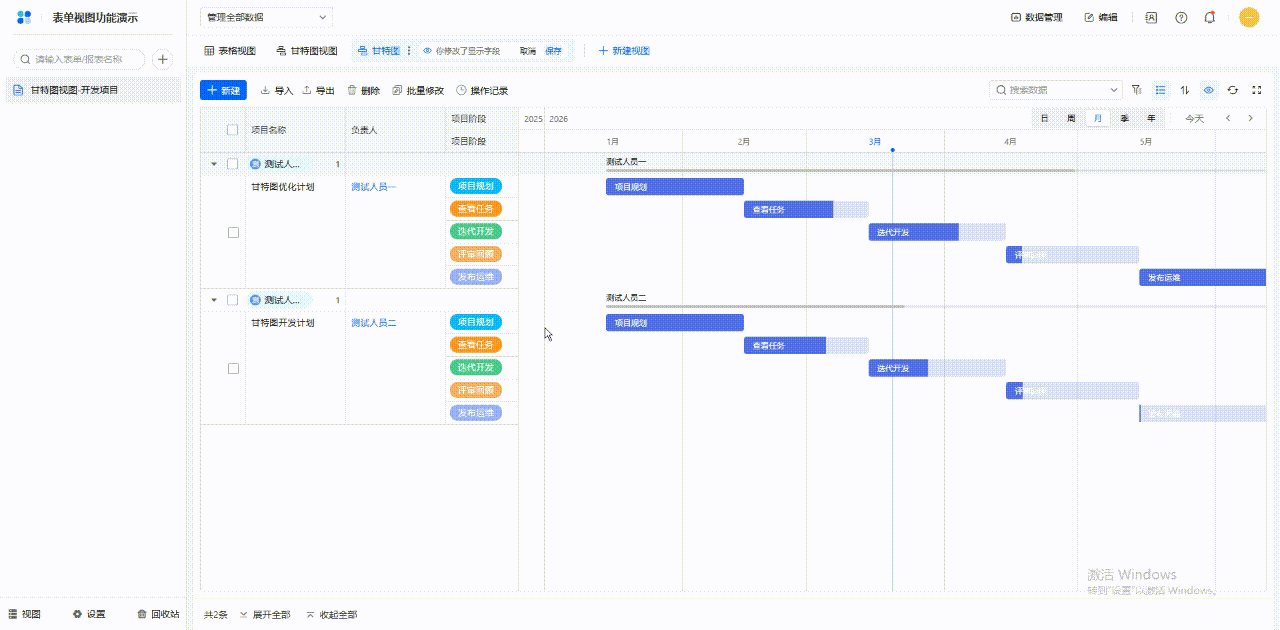Collapse the first 测试人员 group row
Viewport: 1280px width, 630px height.
pos(213,163)
